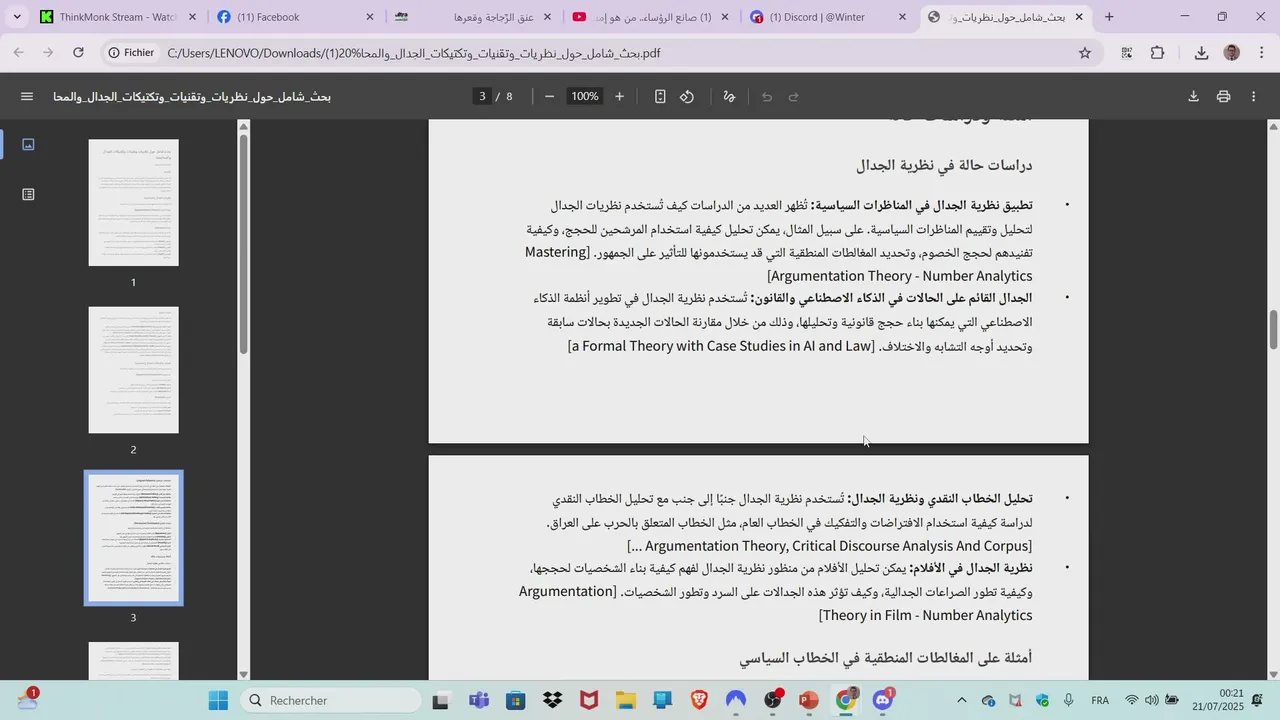The height and width of the screenshot is (720, 1280).
Task: Click the document scrollbar down arrow
Action: coord(1273,674)
